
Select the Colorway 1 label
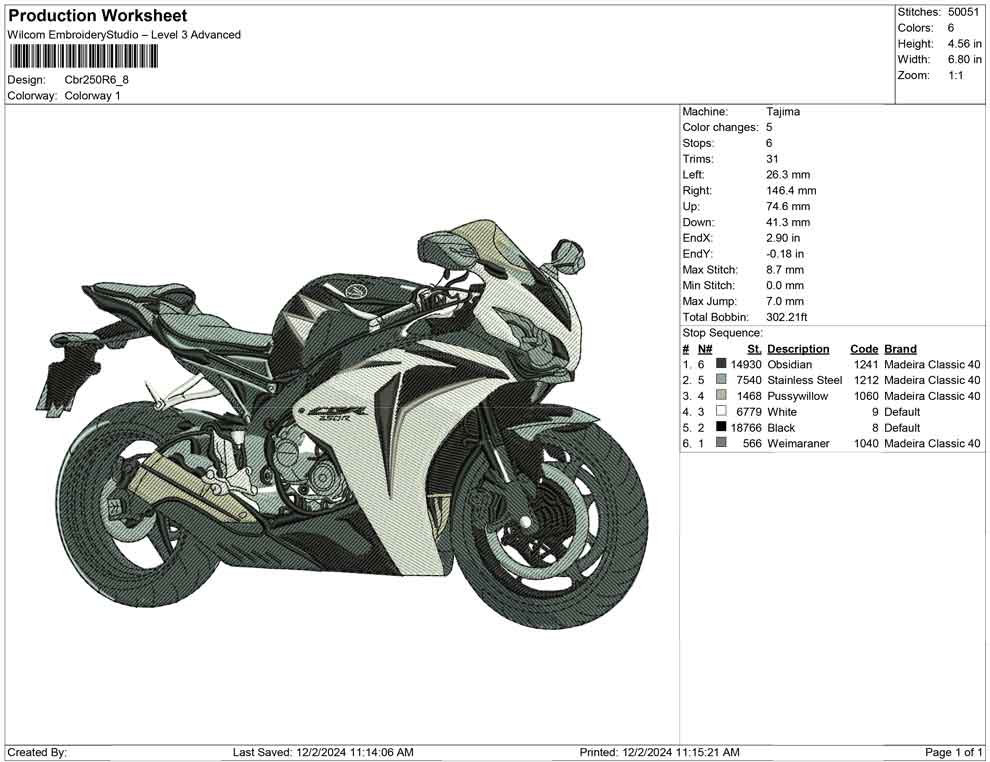(x=93, y=95)
